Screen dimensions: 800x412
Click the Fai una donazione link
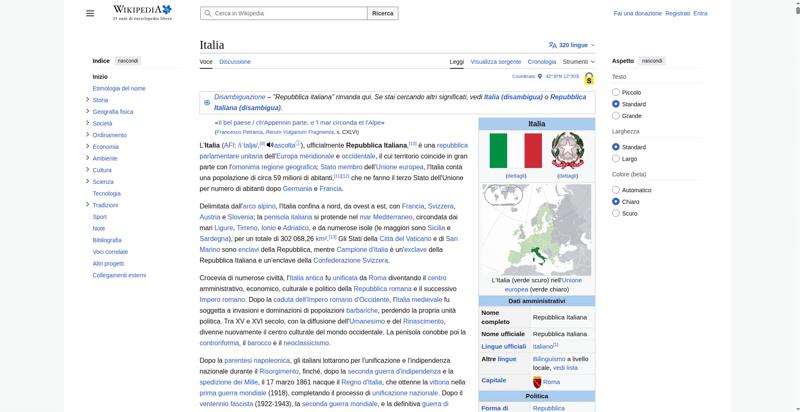(x=637, y=13)
